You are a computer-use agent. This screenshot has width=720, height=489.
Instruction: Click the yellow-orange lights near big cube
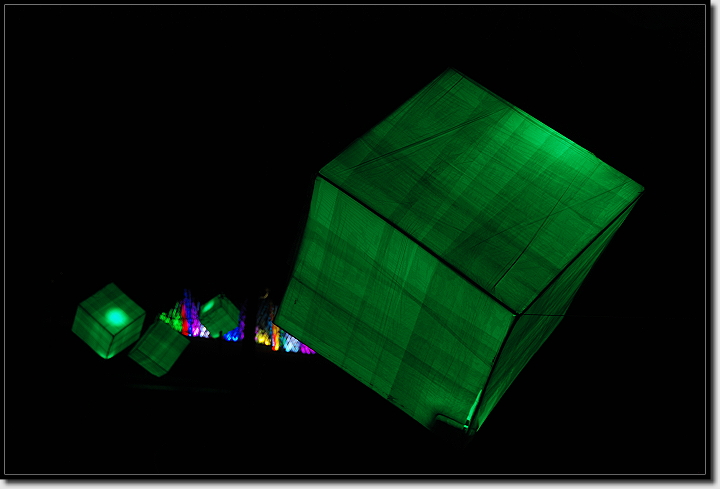coord(268,336)
